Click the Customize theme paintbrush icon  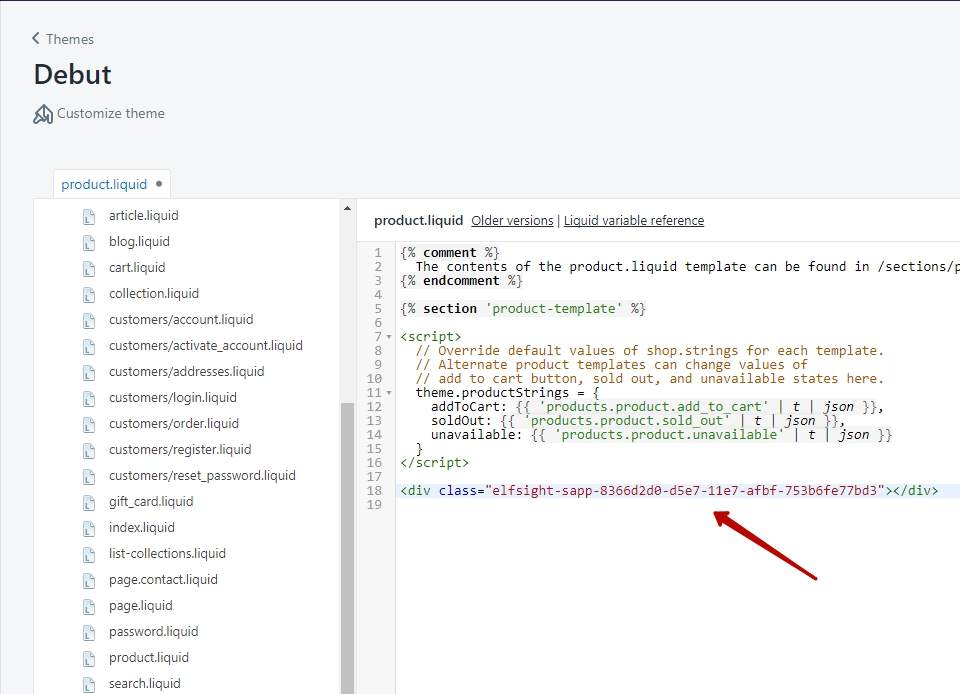[x=43, y=114]
